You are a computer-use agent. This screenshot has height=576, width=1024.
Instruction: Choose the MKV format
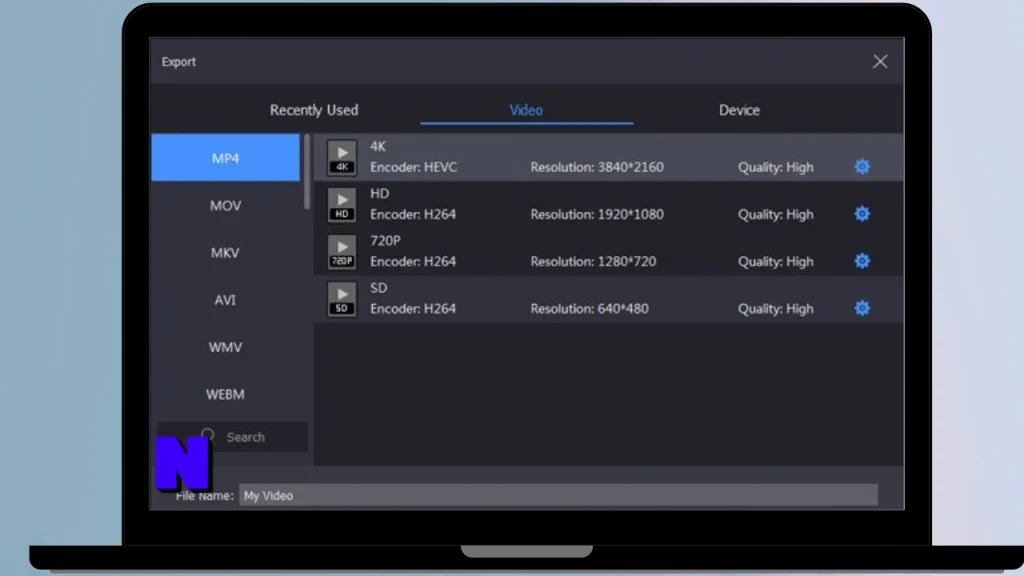pos(225,253)
